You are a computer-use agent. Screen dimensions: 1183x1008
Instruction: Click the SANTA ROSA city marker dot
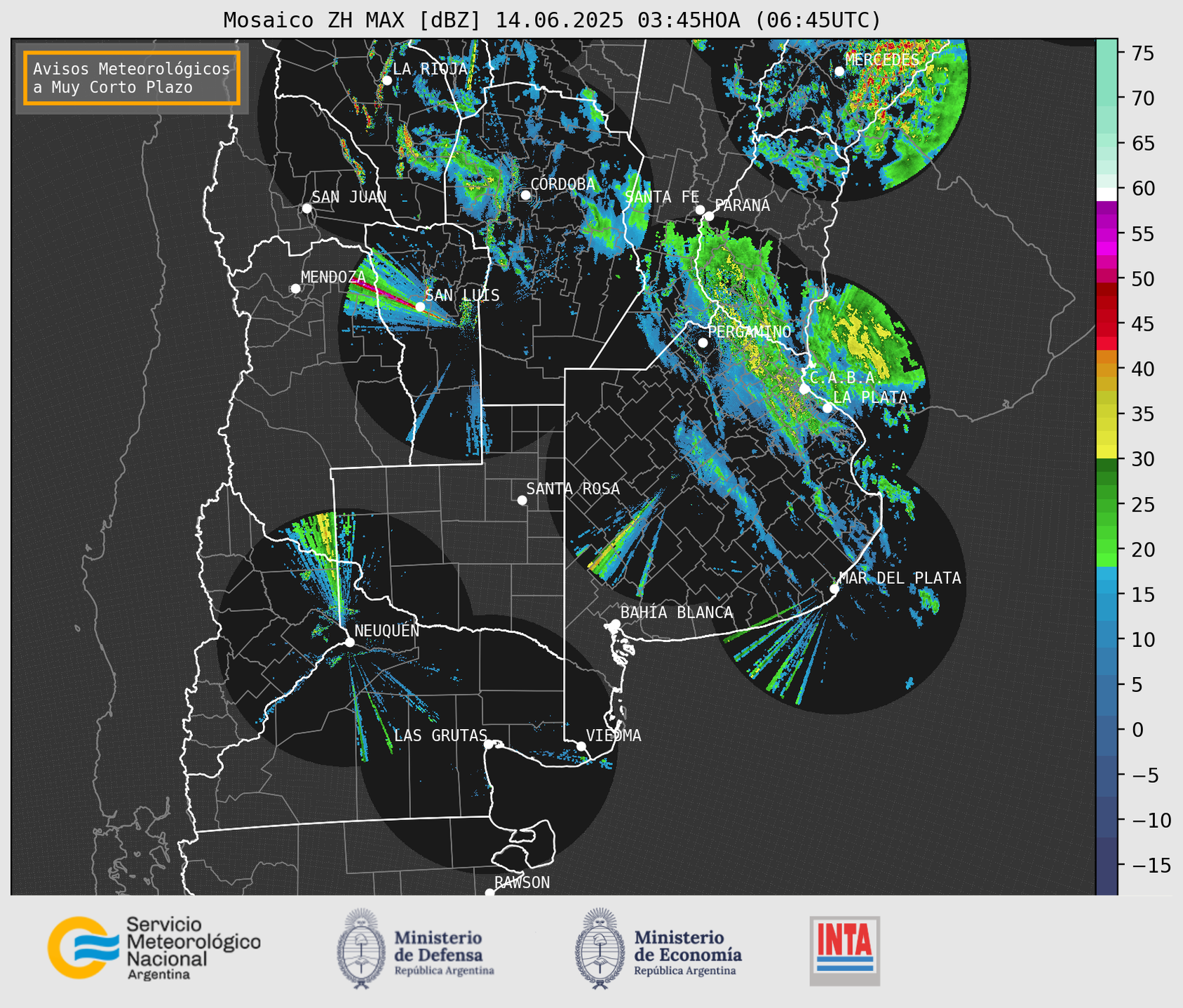tap(522, 500)
